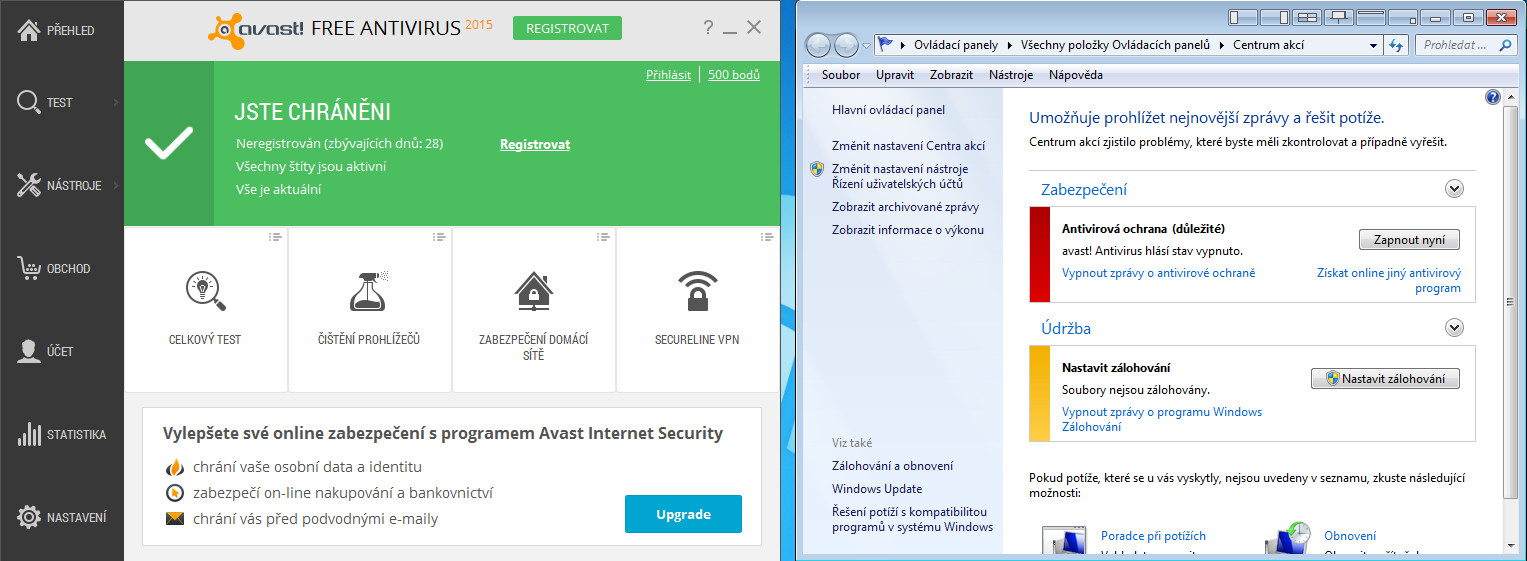The image size is (1527, 561).
Task: Click the avast help question mark
Action: 708,28
